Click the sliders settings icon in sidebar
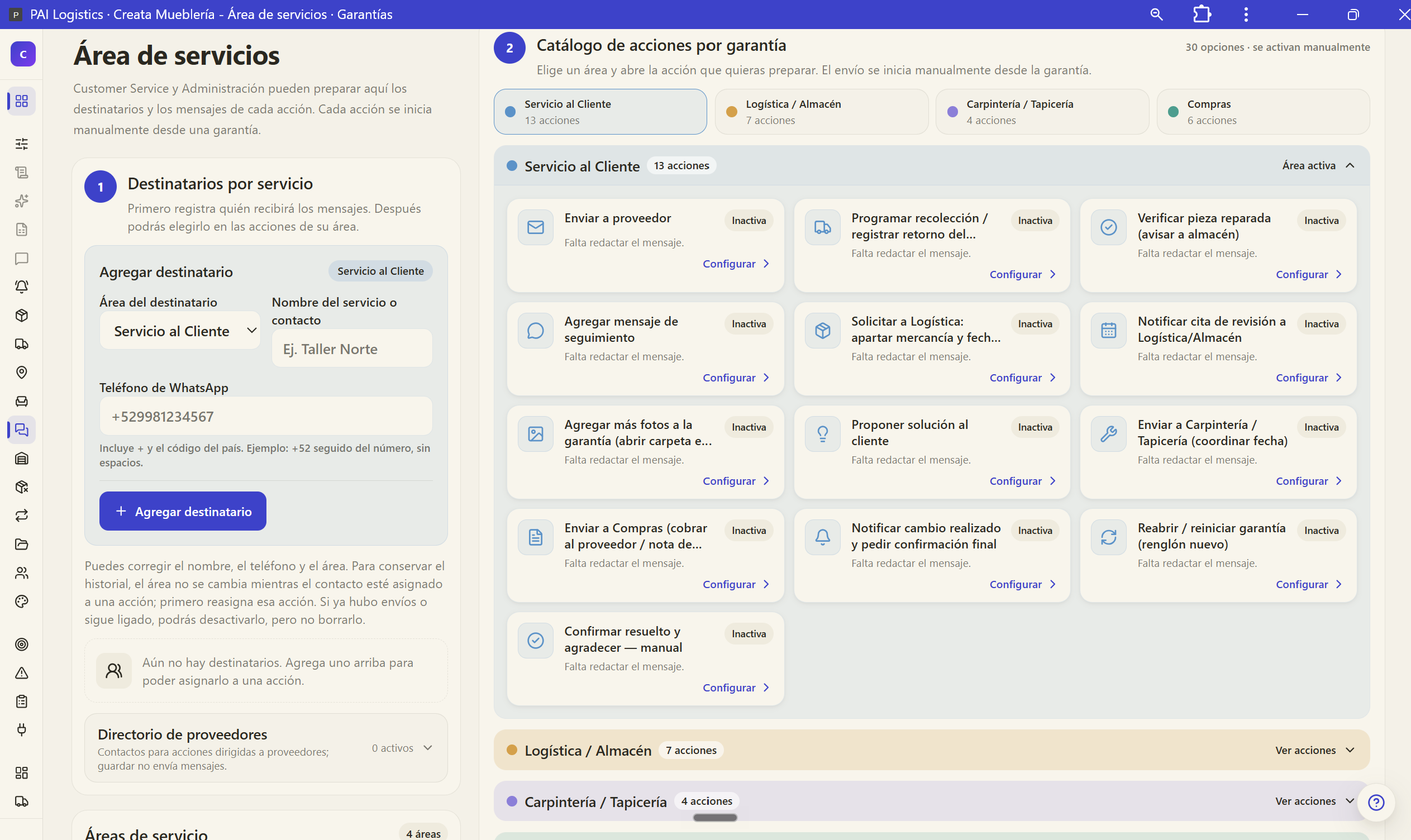Viewport: 1411px width, 840px height. (22, 144)
